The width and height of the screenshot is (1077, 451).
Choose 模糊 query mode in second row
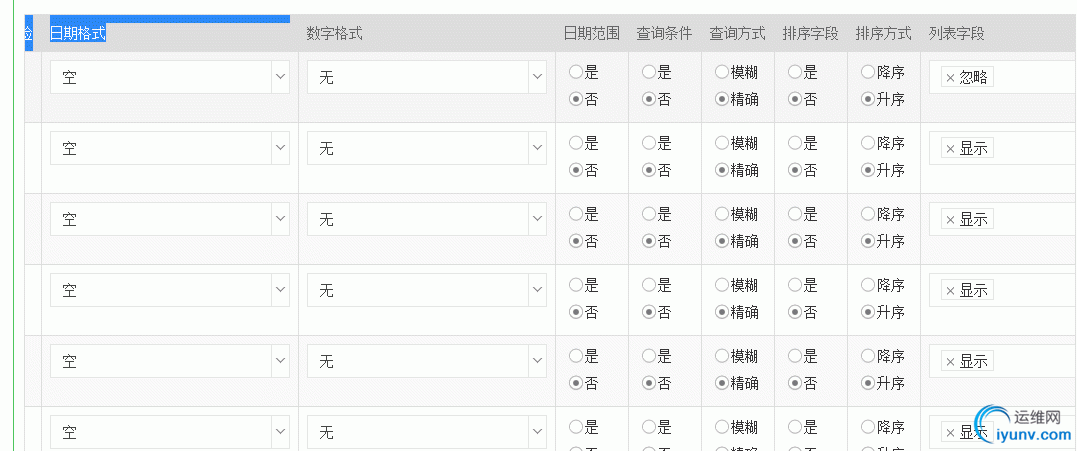pyautogui.click(x=722, y=143)
